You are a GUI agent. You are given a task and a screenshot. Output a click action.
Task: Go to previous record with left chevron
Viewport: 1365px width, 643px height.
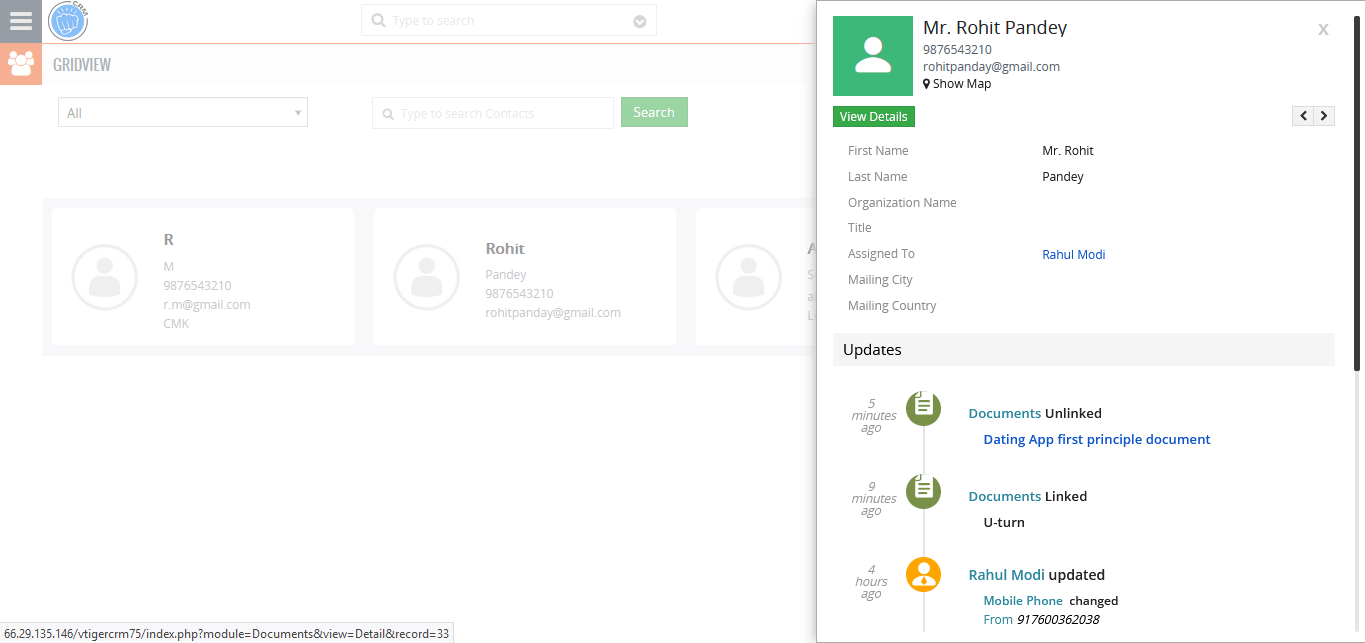(1302, 115)
